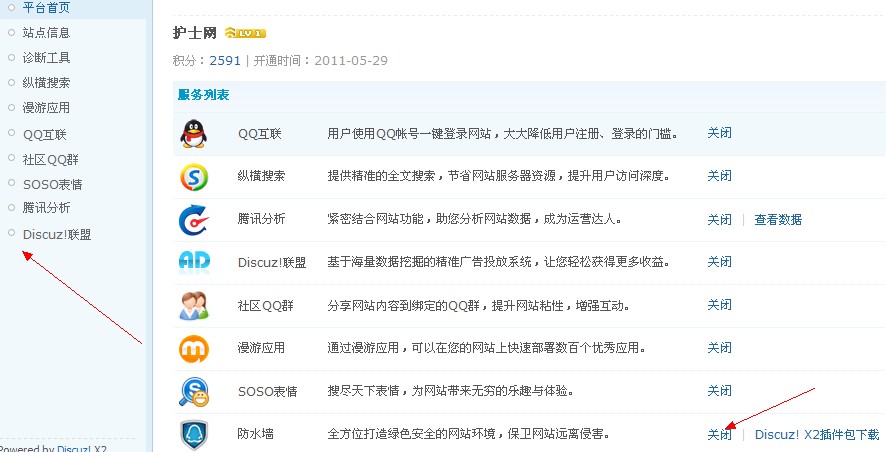This screenshot has height=452, width=886.
Task: Click 关闭 in the 漫游应用 row
Action: pos(719,347)
